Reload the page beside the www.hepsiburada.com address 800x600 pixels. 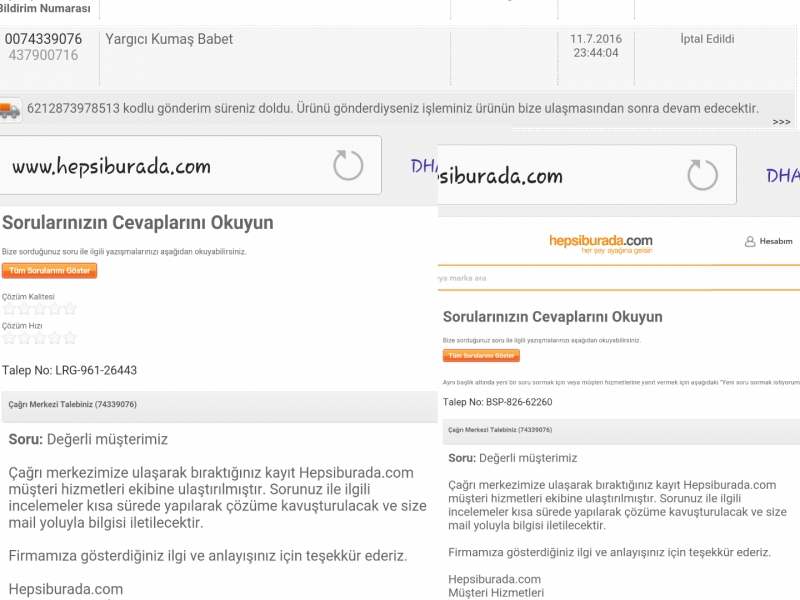coord(348,165)
